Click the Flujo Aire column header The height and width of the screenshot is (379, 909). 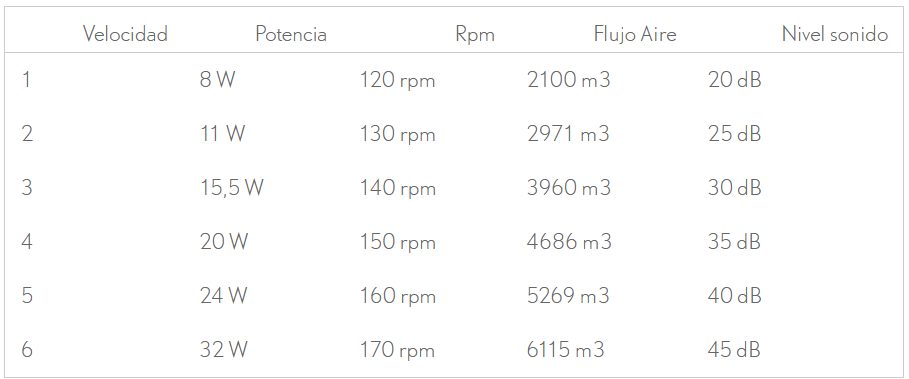[635, 35]
